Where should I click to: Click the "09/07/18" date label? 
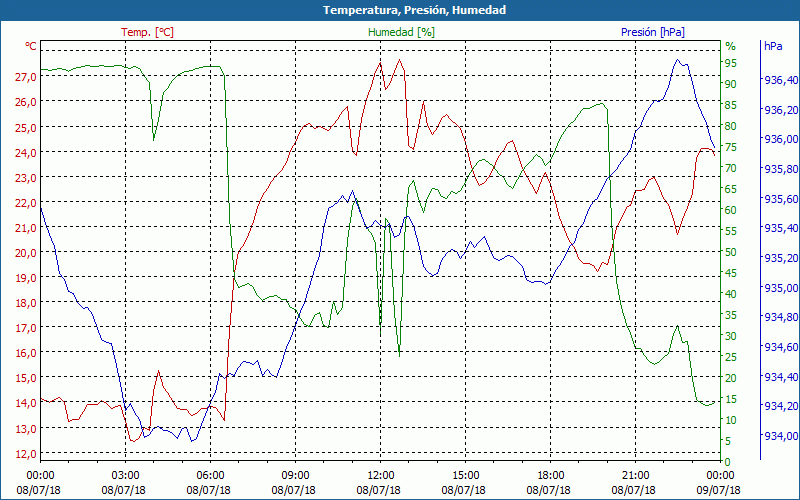tap(718, 490)
